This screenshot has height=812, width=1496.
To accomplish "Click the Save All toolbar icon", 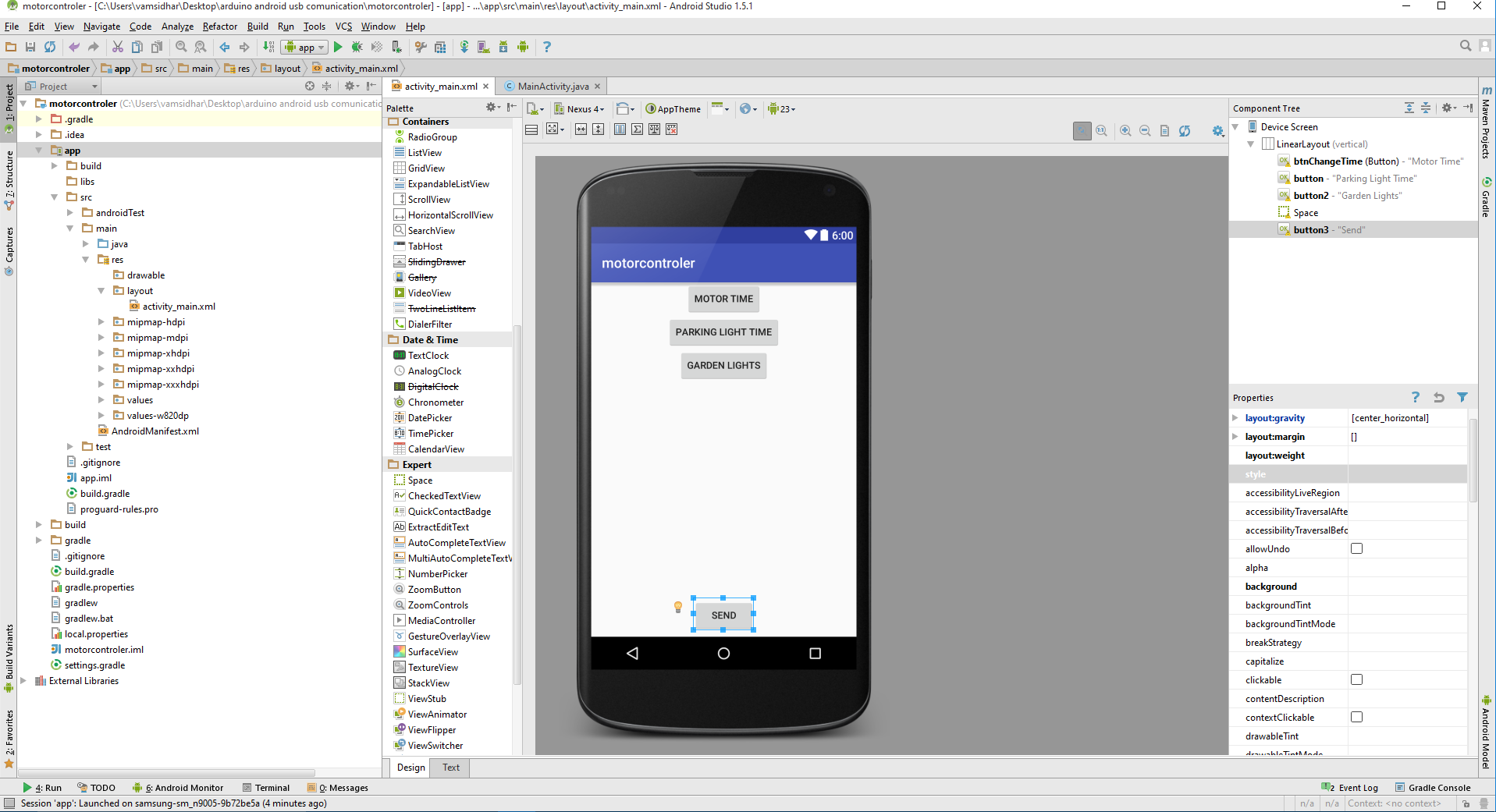I will click(30, 47).
